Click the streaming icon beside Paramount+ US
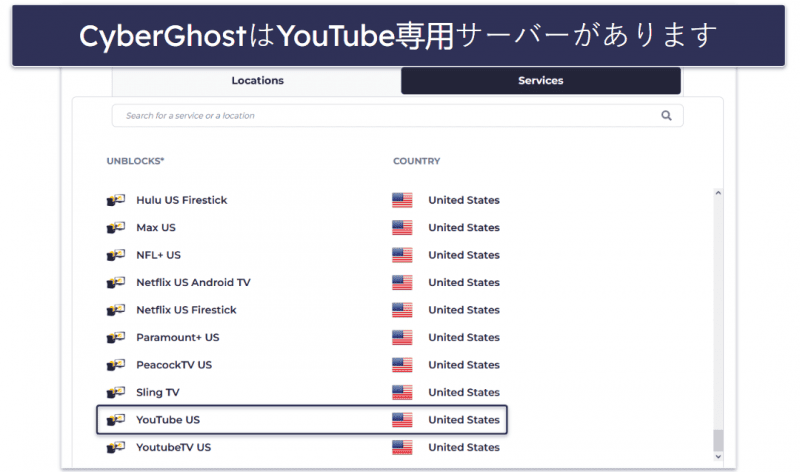Viewport: 800px width, 472px height. (x=116, y=338)
